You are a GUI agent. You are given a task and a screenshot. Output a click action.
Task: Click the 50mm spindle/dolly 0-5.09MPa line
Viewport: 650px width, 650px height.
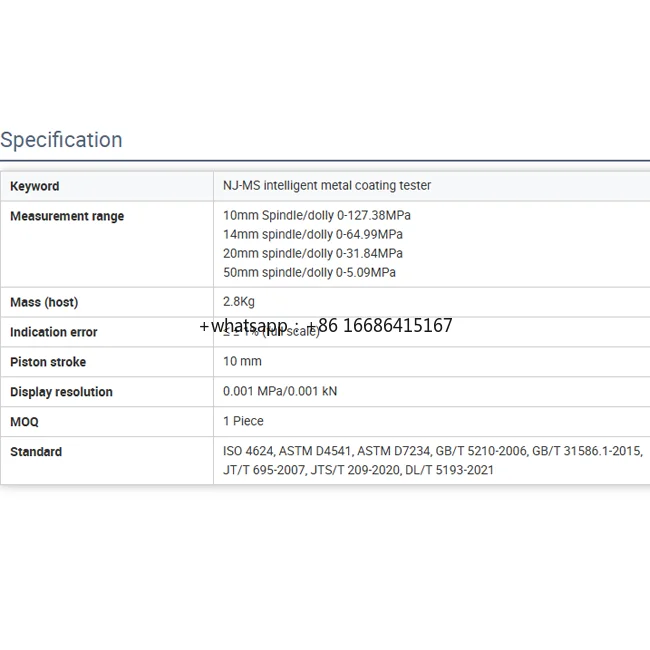pyautogui.click(x=309, y=272)
